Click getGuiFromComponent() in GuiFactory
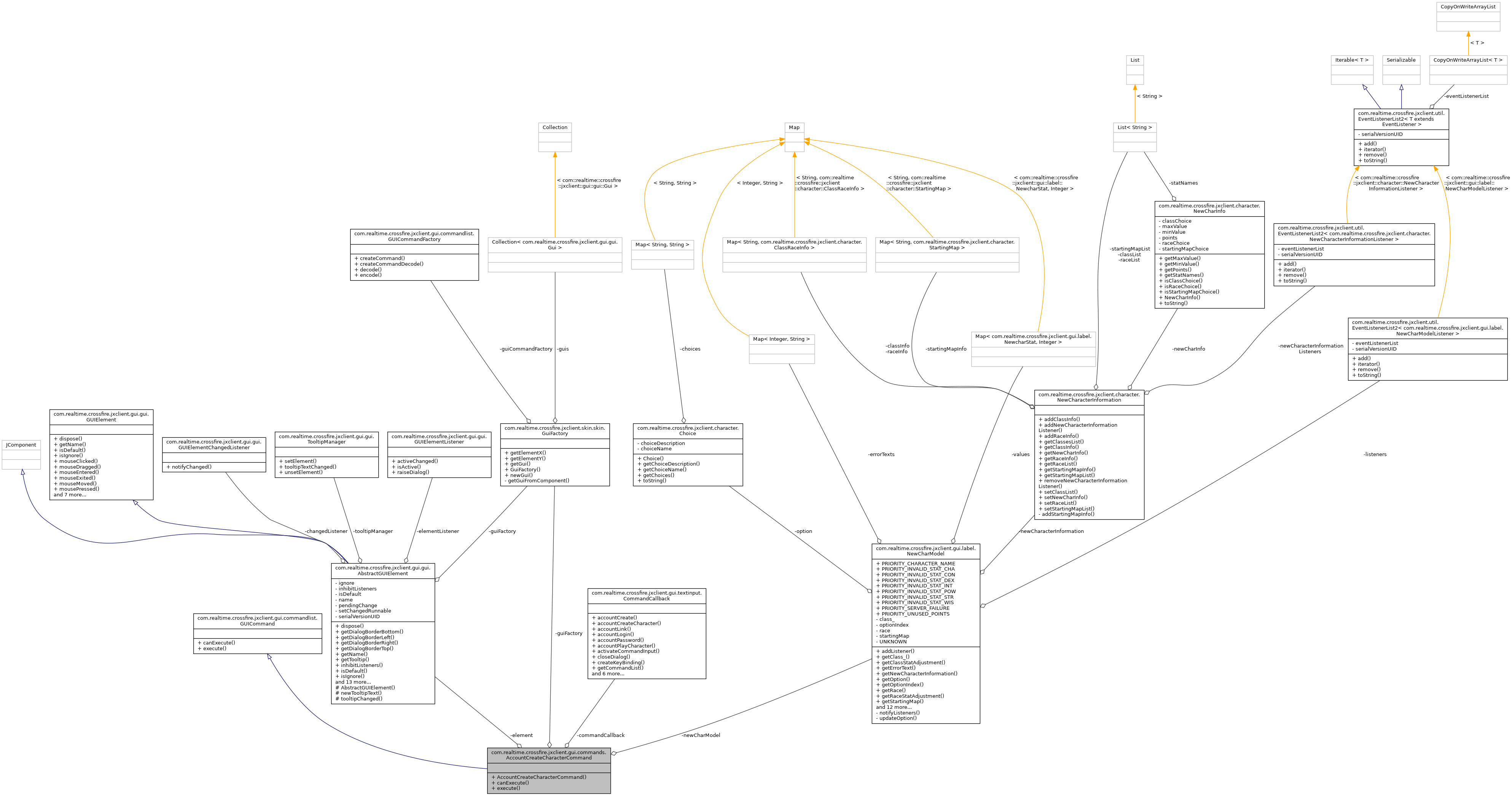The height and width of the screenshot is (796, 1512). (537, 481)
